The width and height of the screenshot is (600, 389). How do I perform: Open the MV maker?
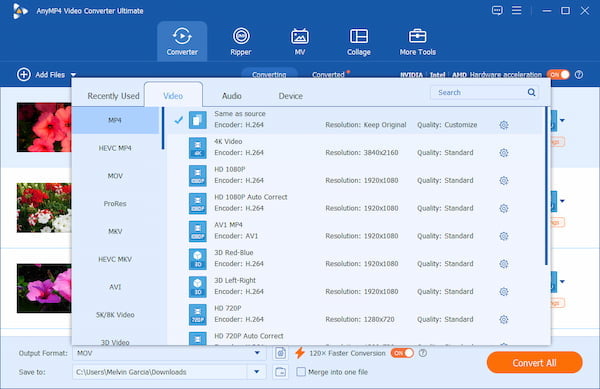point(300,41)
